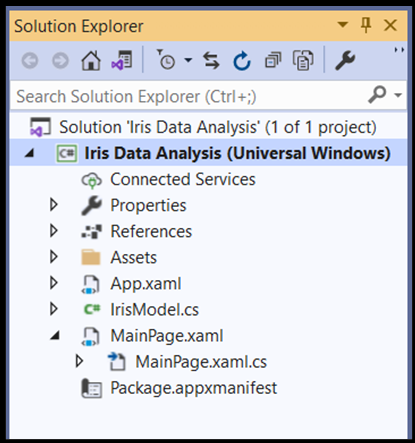Select Solution 'Iris Data Analysis' node

(218, 127)
